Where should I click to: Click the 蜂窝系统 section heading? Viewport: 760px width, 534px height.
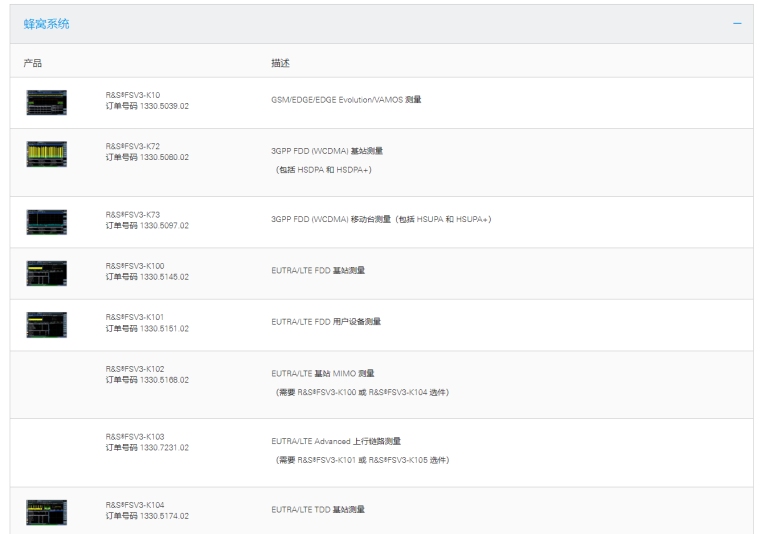47,23
